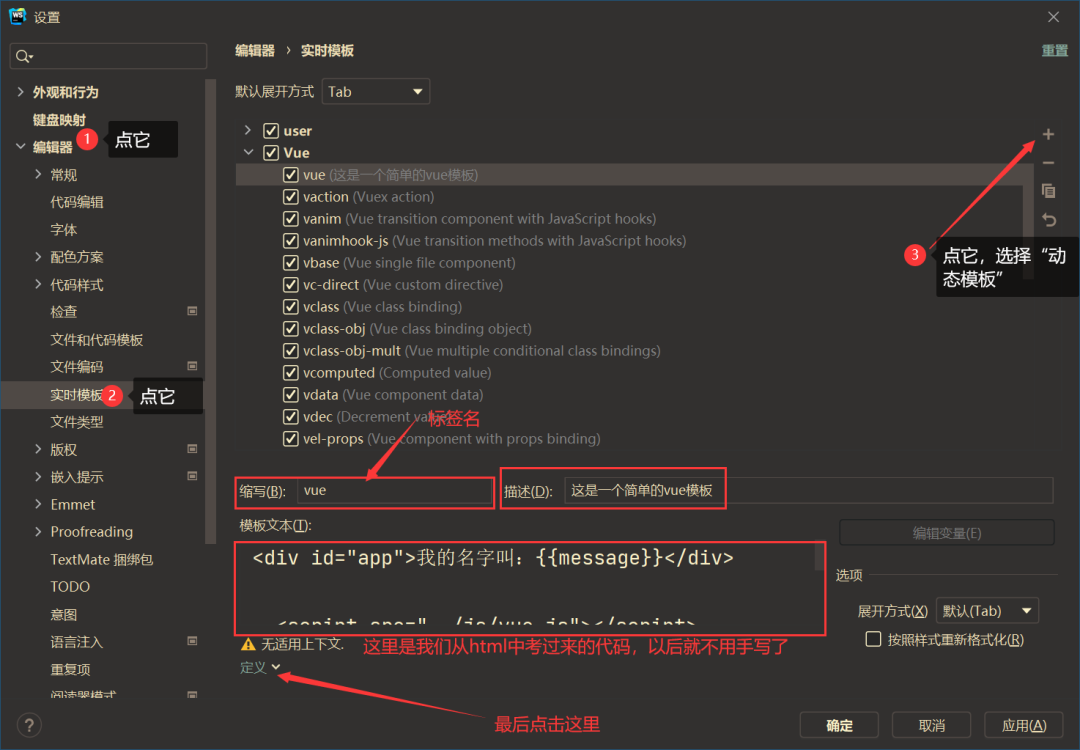This screenshot has height=750, width=1080.
Task: Click the 应用(A) button
Action: pos(1024,725)
